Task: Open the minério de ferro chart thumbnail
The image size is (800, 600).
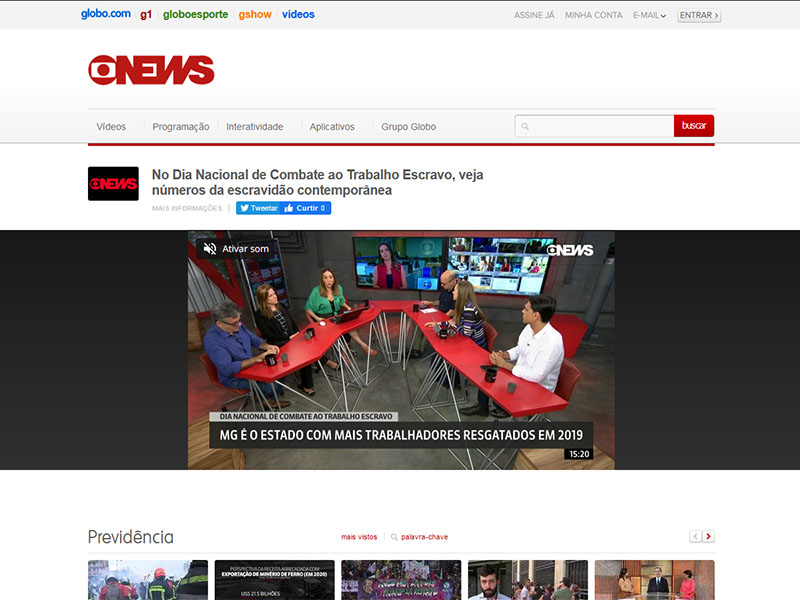Action: click(x=274, y=580)
